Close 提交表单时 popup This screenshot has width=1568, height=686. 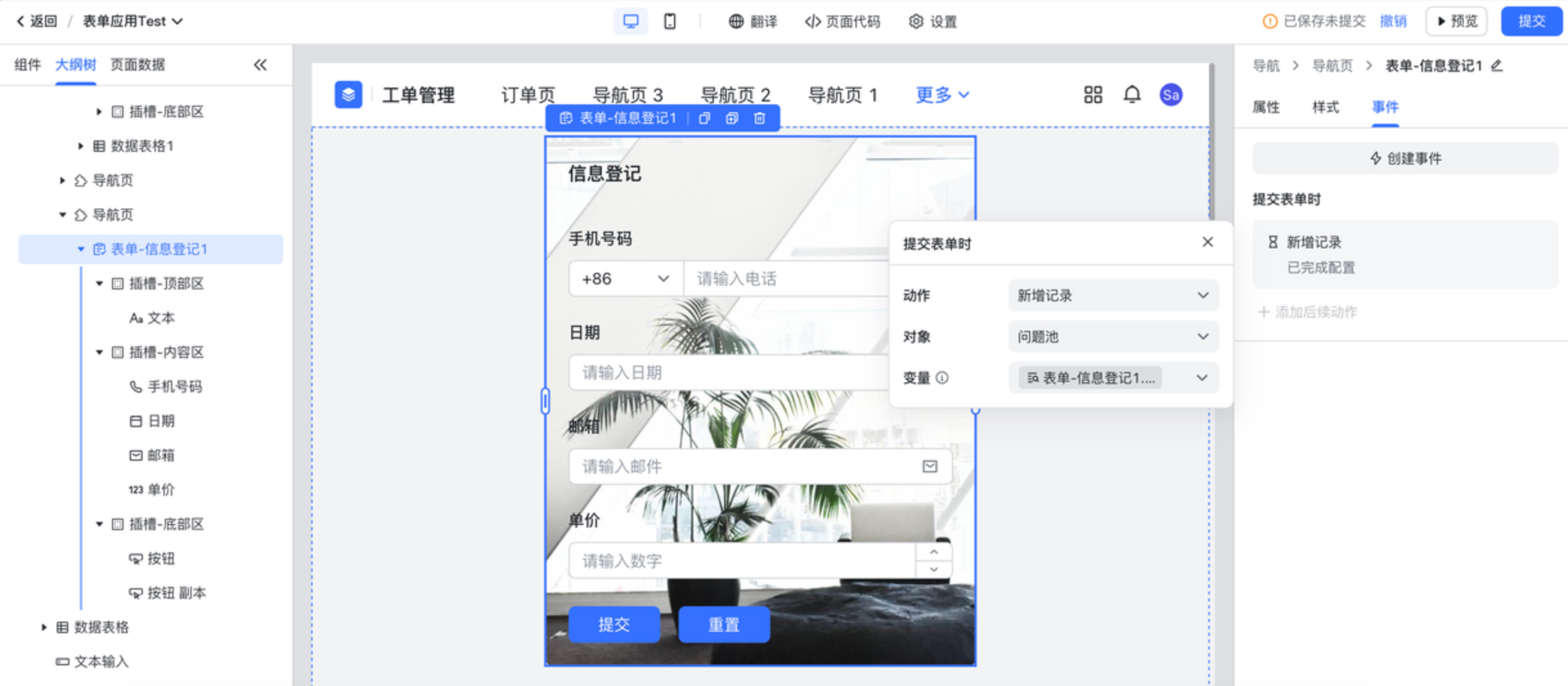coord(1207,242)
